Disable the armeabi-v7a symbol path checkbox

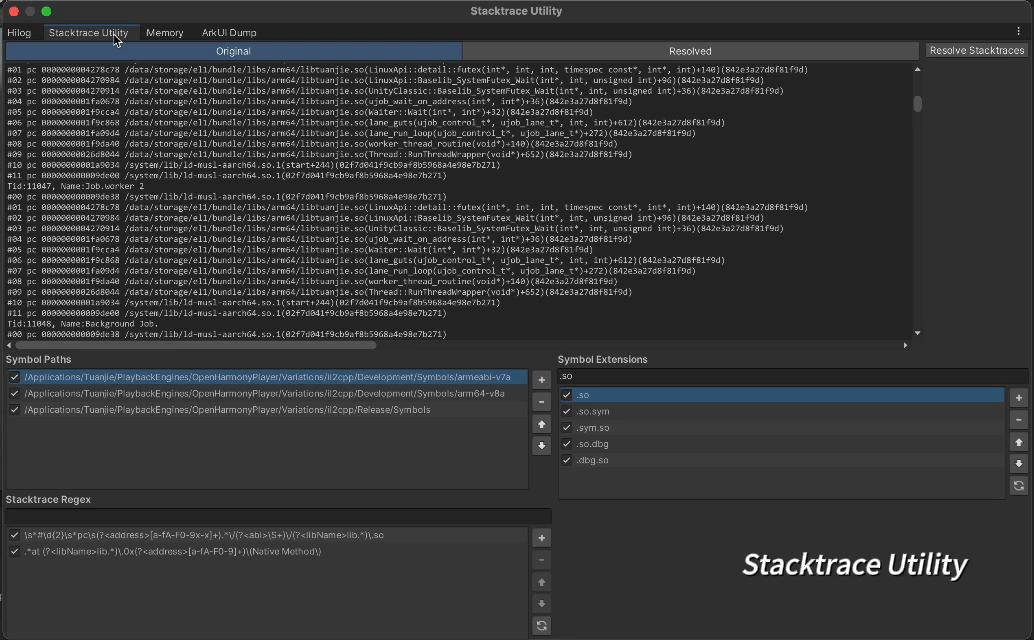[x=14, y=378]
